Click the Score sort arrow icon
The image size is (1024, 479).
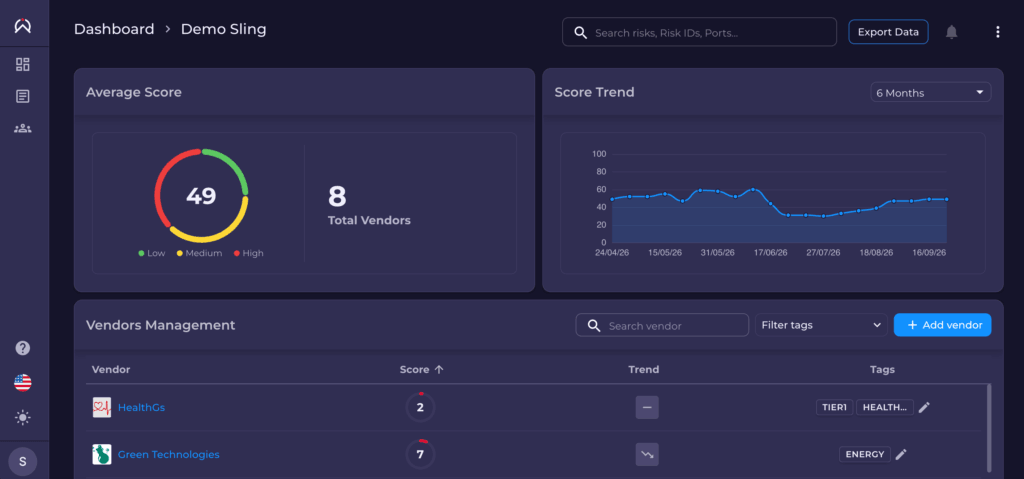(439, 369)
